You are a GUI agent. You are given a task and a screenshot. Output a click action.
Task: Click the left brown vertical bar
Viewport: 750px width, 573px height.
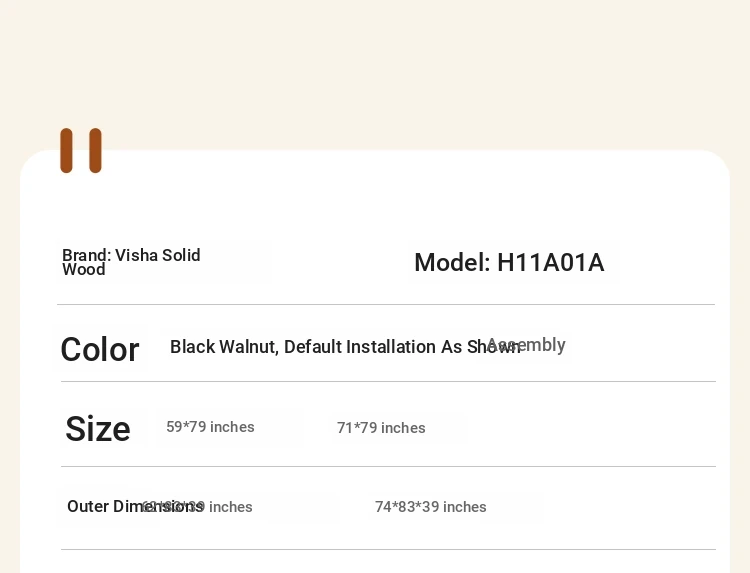(x=66, y=150)
